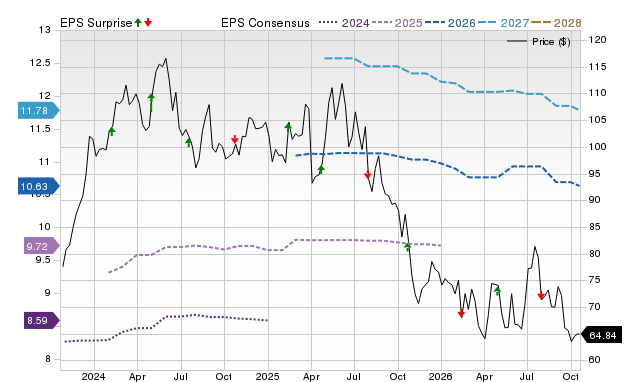The width and height of the screenshot is (640, 382).
Task: Click the 8.59 dark purple value tag
Action: pyautogui.click(x=41, y=320)
